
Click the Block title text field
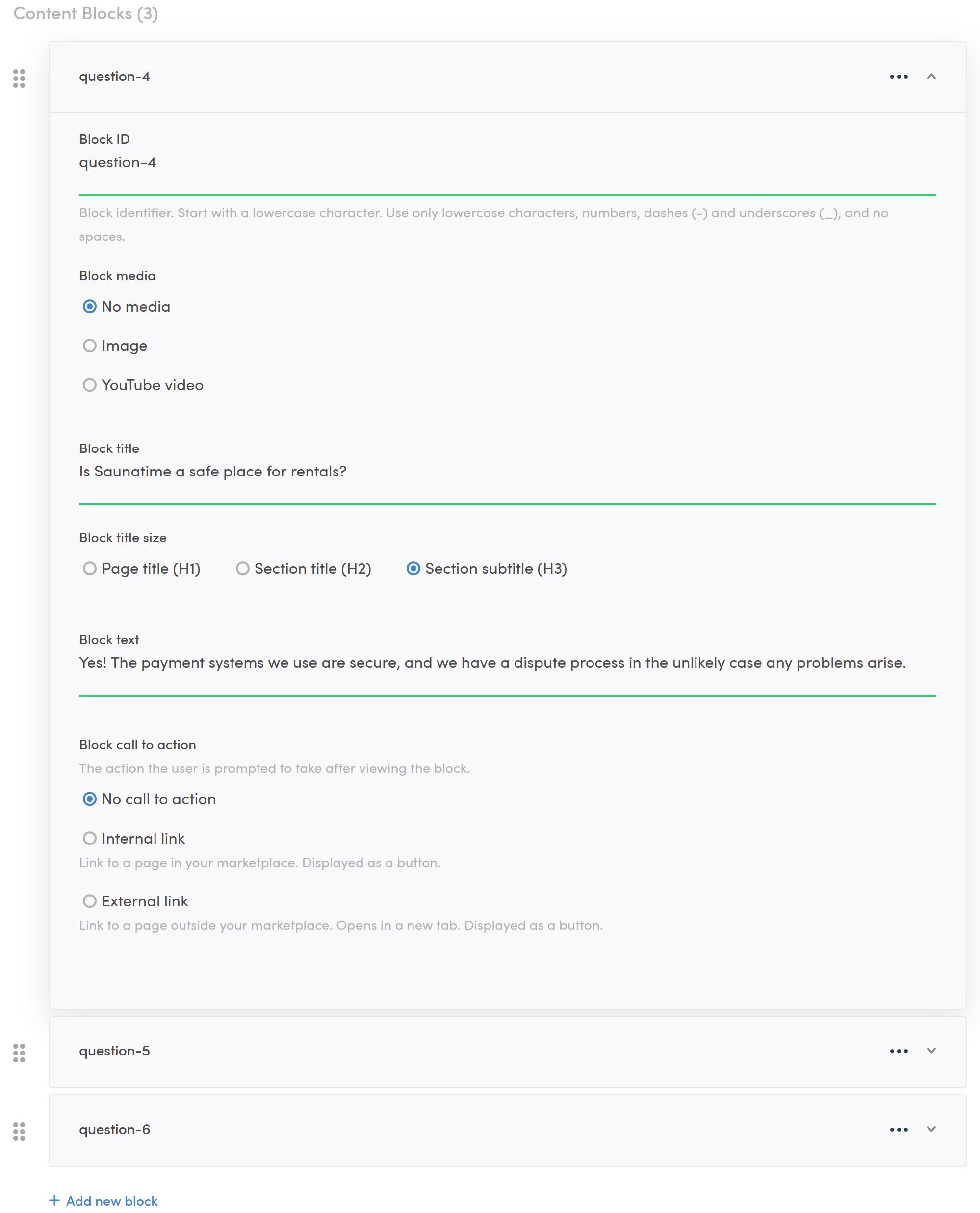pos(507,472)
